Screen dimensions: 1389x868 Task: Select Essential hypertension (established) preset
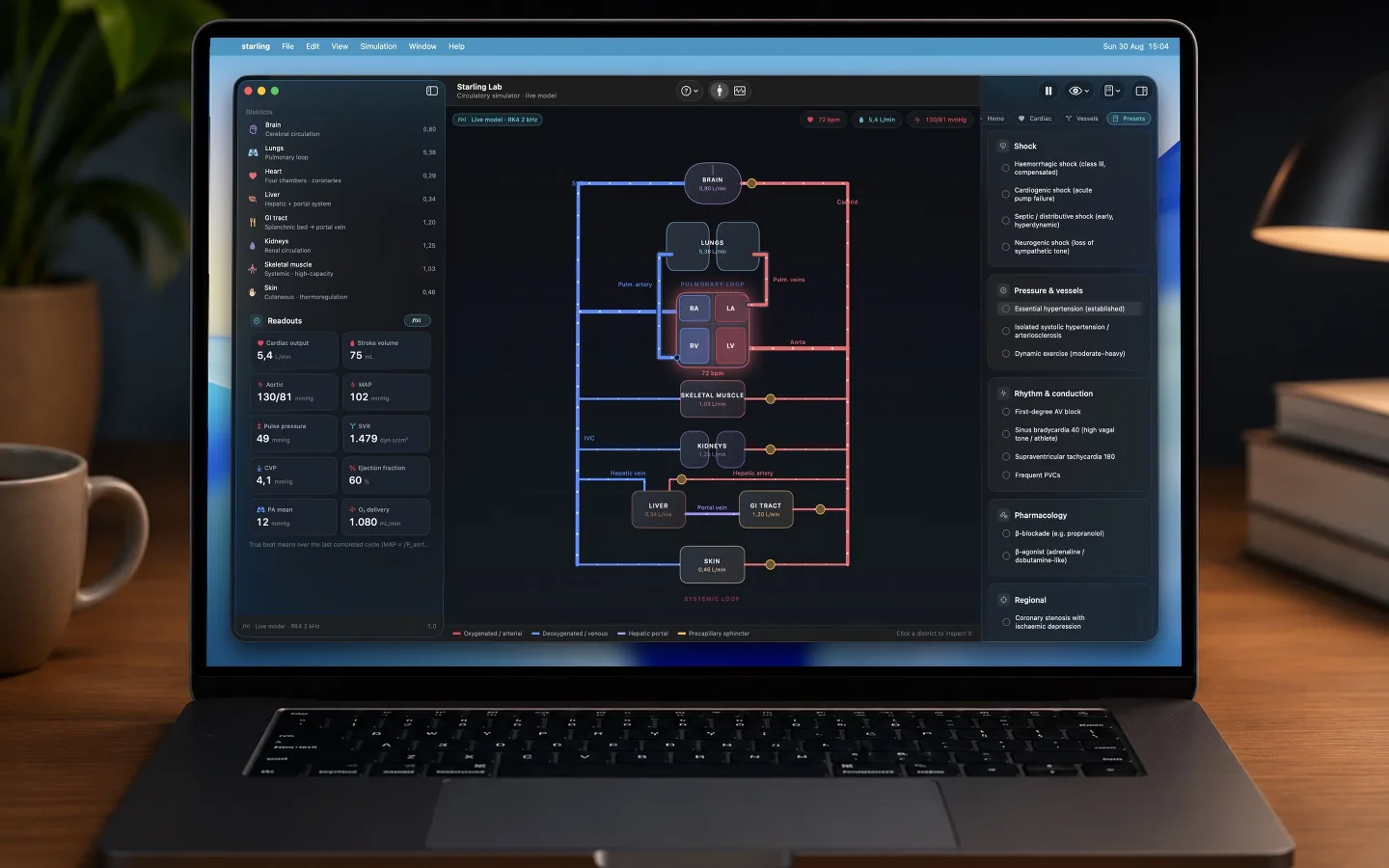pyautogui.click(x=1069, y=309)
